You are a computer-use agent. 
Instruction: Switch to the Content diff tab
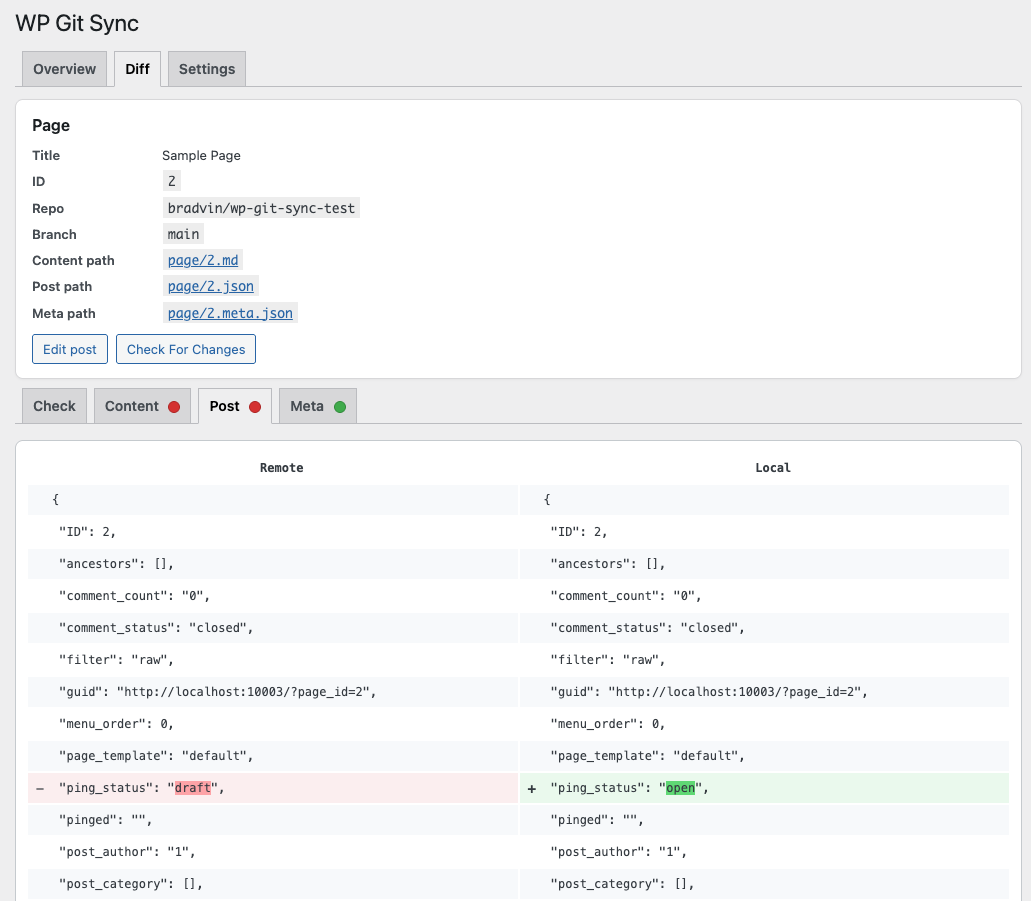point(142,406)
